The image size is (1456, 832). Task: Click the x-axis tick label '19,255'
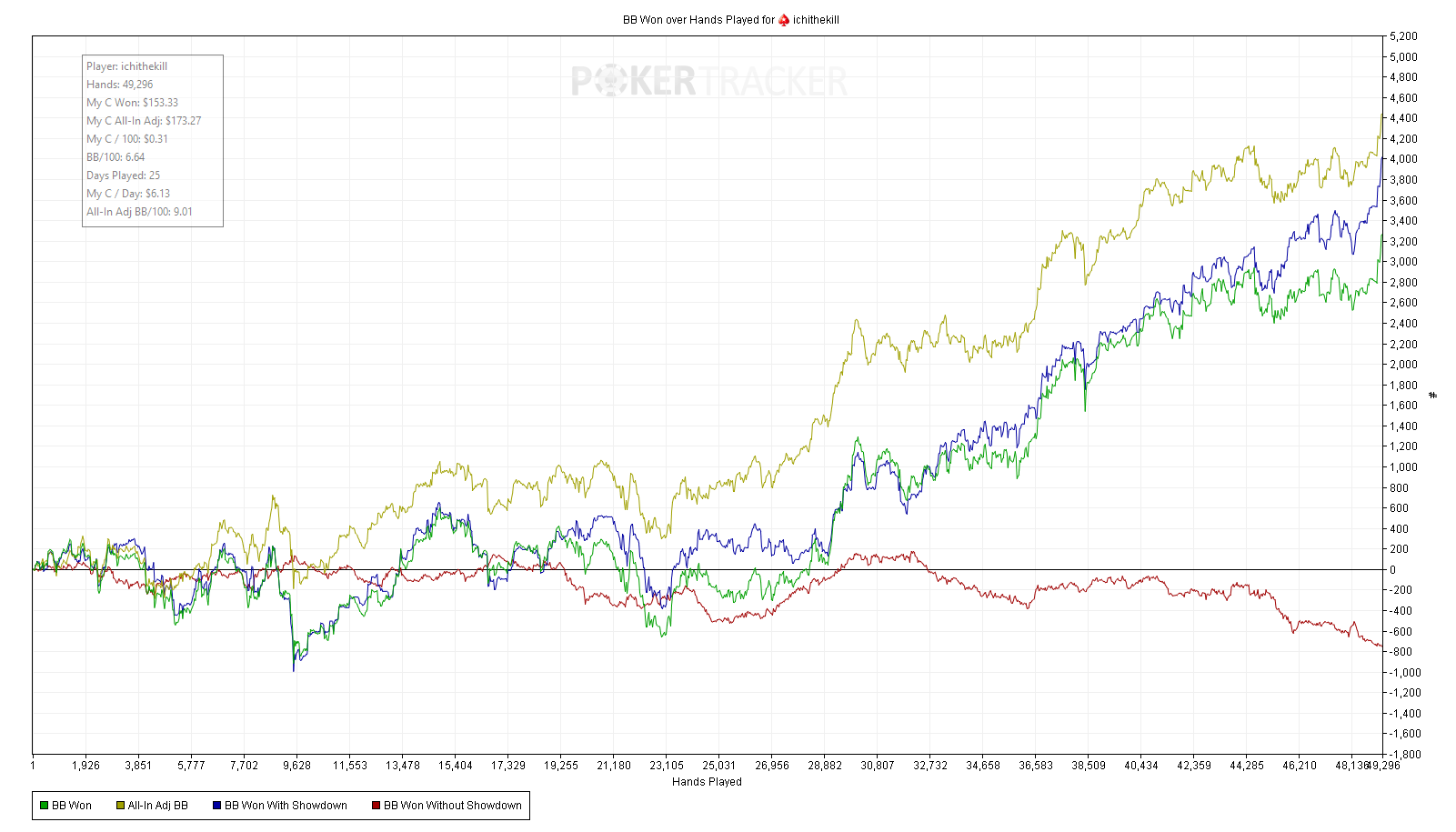click(561, 766)
